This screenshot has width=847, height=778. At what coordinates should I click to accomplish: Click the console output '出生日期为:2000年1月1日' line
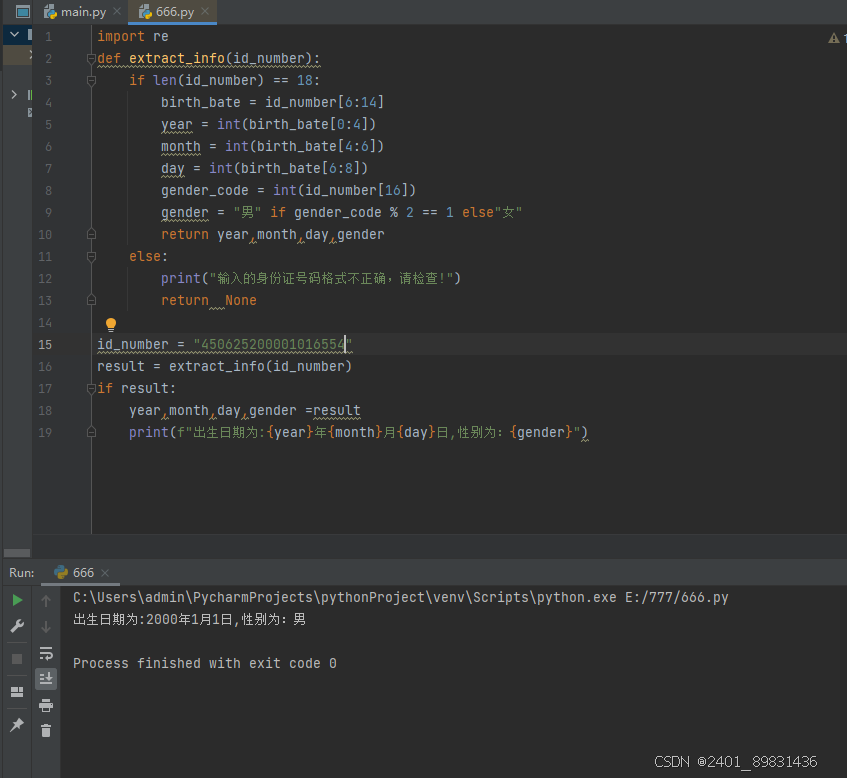tap(190, 620)
